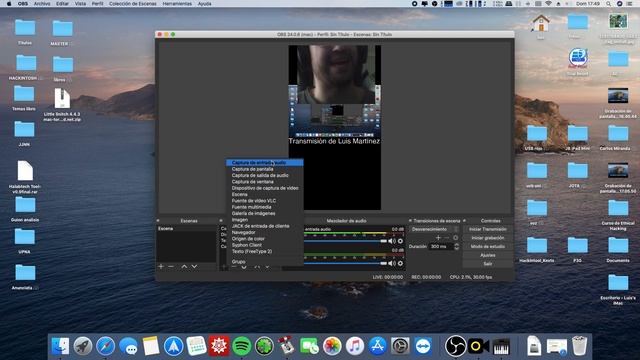
Task: Select the 'Escena' item in Escenas list
Action: [187, 229]
